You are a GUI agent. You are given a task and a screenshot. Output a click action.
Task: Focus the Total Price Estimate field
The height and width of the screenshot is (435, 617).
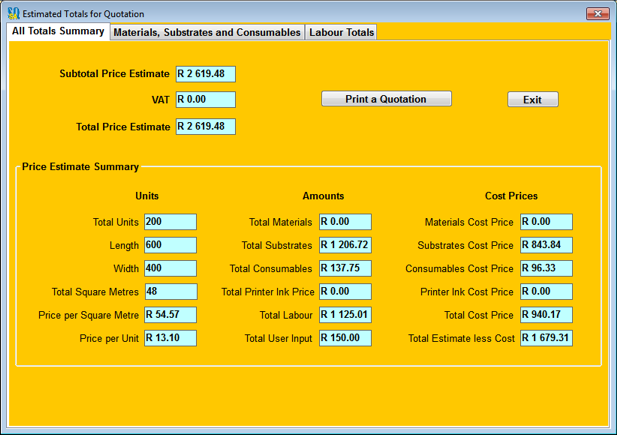point(205,127)
